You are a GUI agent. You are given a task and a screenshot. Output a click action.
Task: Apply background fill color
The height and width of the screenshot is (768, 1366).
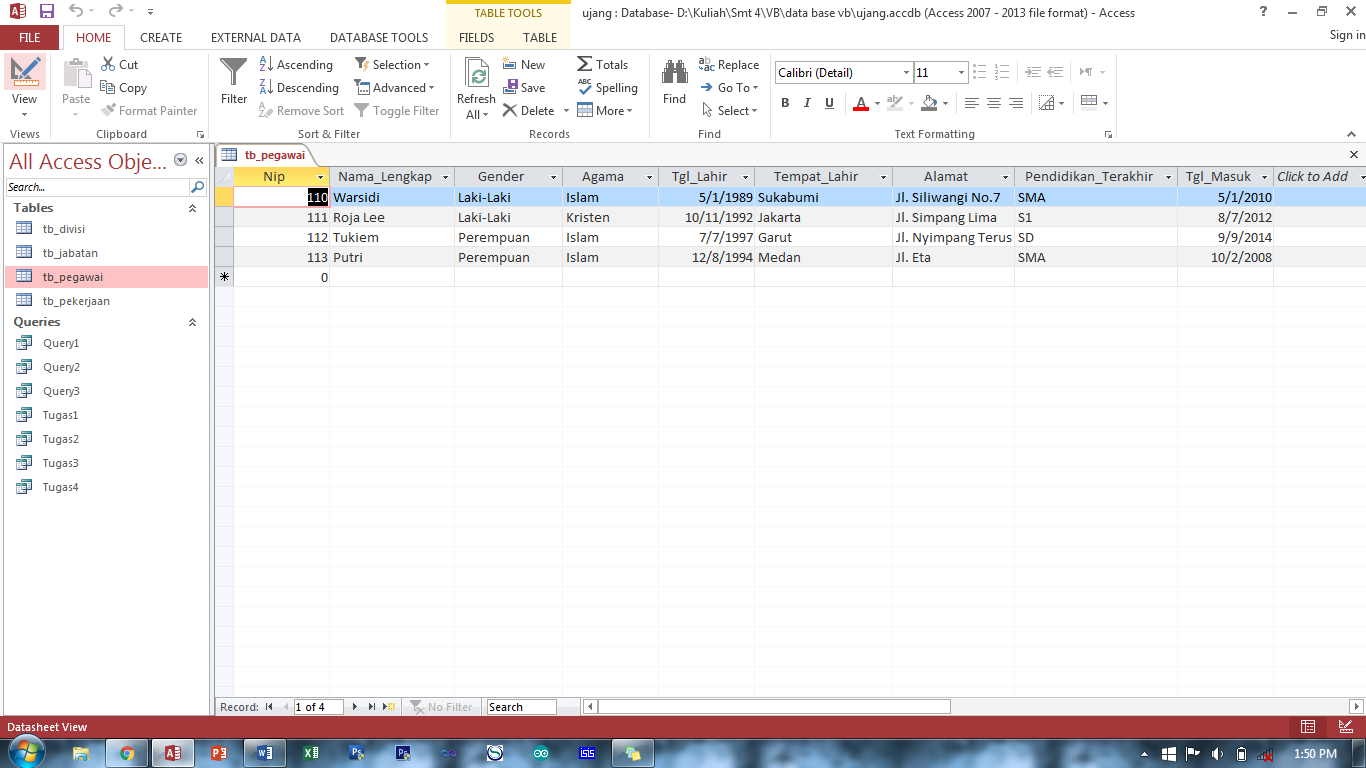coord(929,103)
